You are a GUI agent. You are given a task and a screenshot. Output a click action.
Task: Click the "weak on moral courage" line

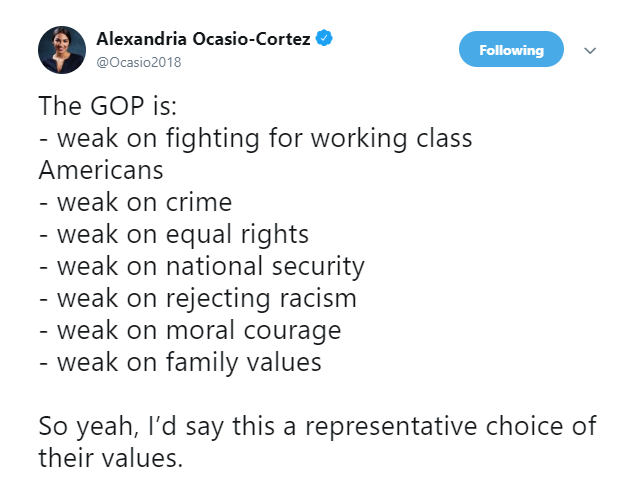[x=189, y=330]
